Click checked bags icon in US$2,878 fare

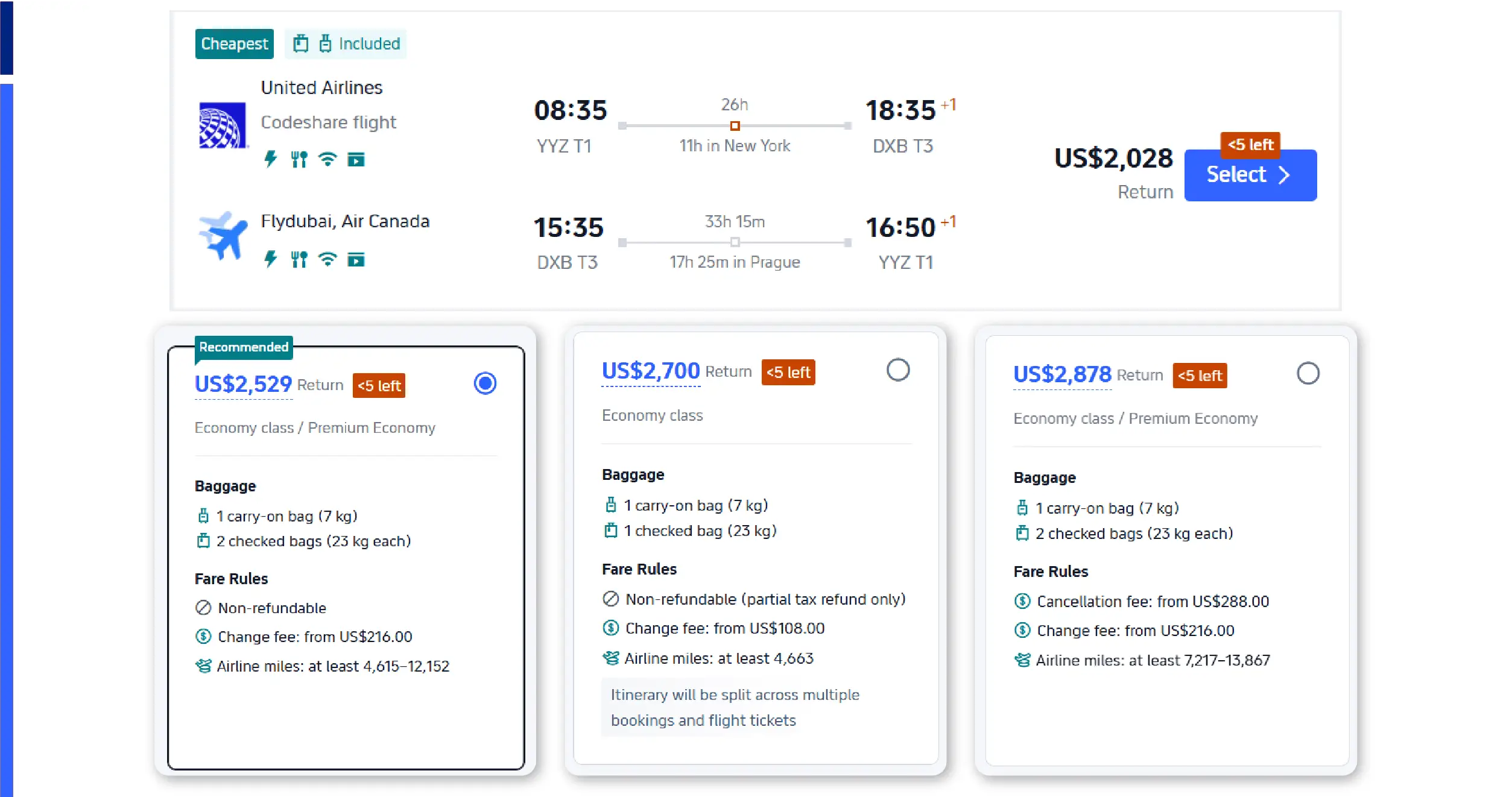pyautogui.click(x=1022, y=534)
